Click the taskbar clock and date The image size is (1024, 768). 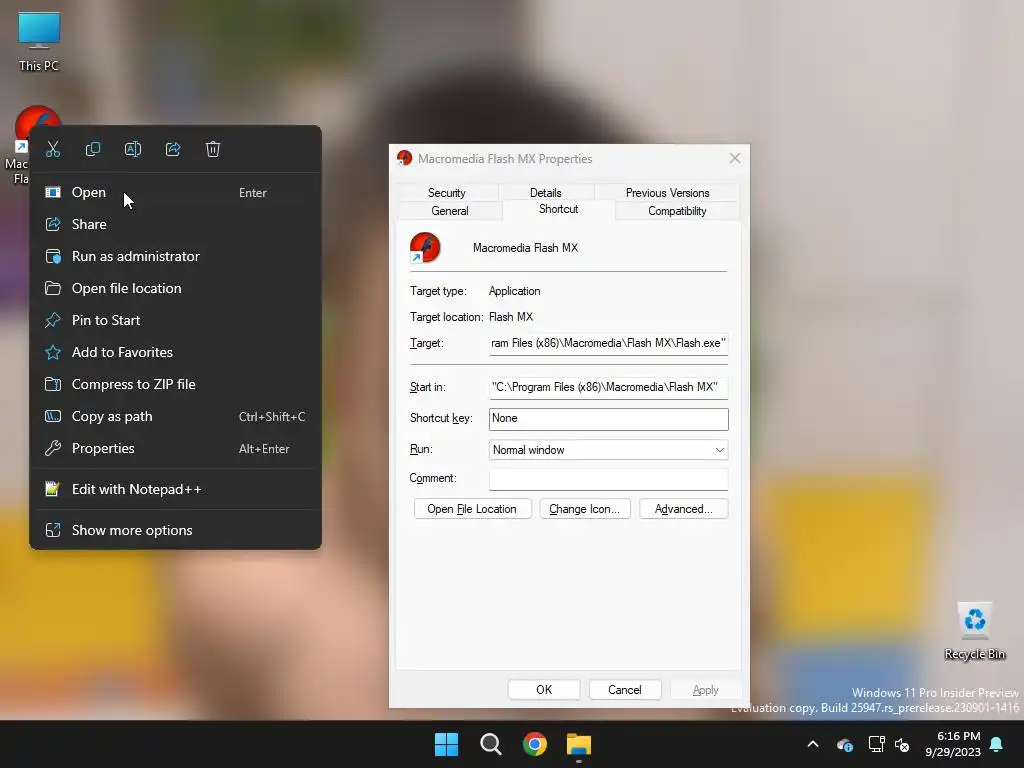tap(953, 744)
